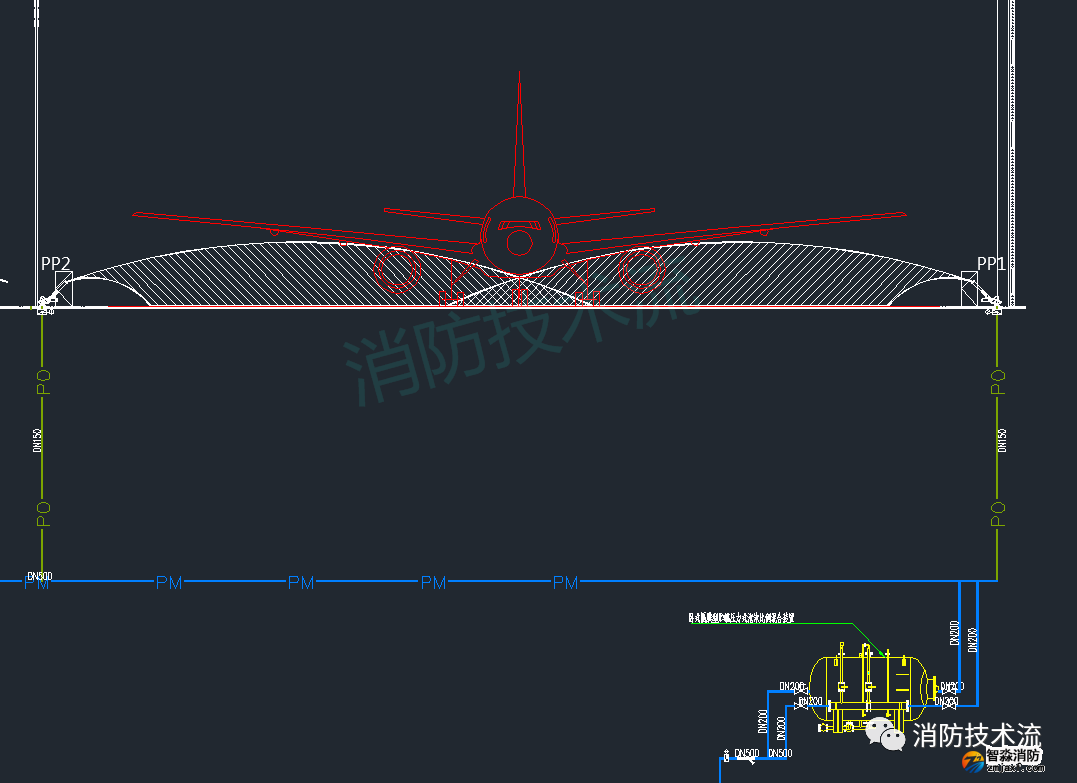Click the cross-hatched overlap area under fuselage
The image size is (1077, 783).
519,291
